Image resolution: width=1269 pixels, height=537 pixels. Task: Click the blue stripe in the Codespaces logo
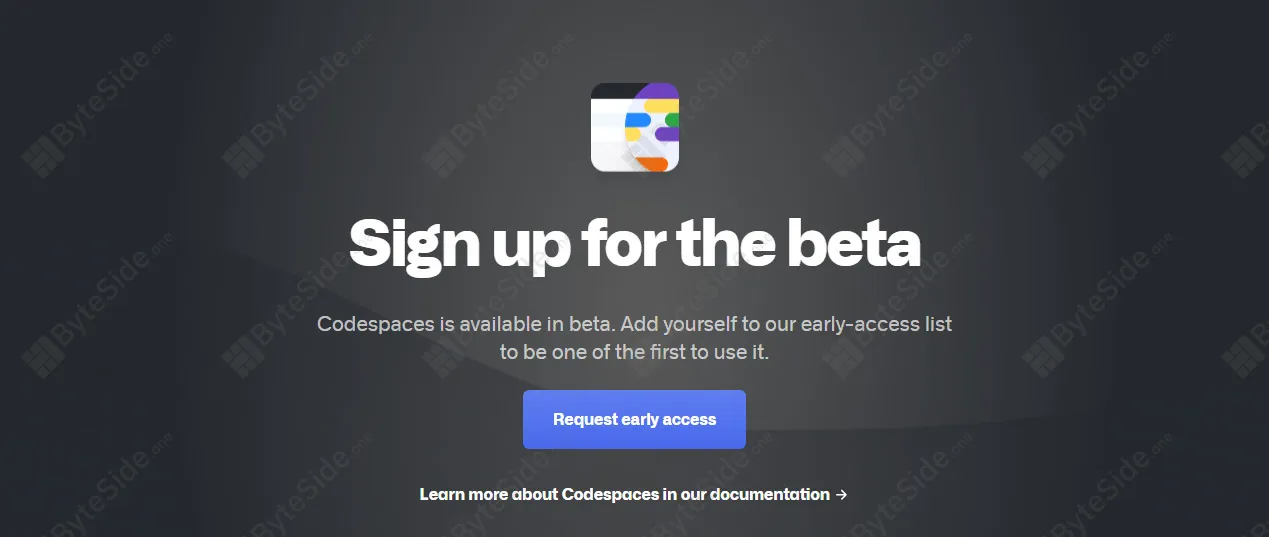(638, 120)
